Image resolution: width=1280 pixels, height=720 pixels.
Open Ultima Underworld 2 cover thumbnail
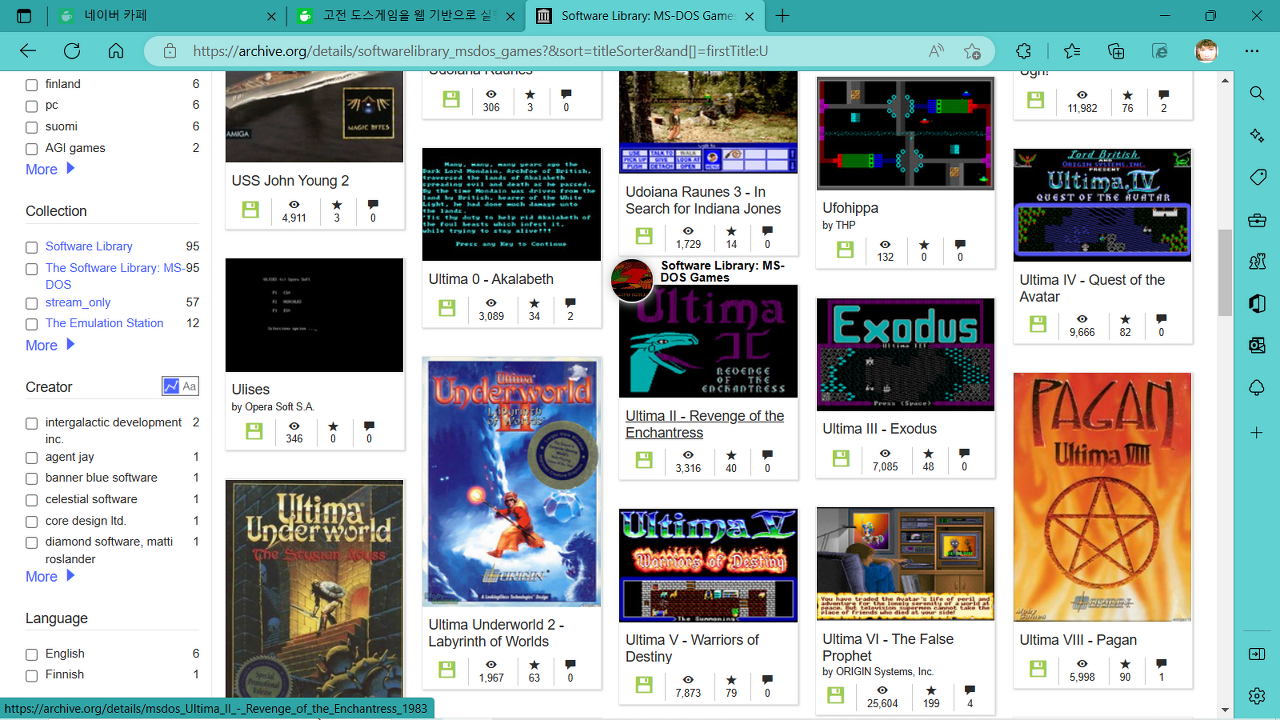(512, 481)
